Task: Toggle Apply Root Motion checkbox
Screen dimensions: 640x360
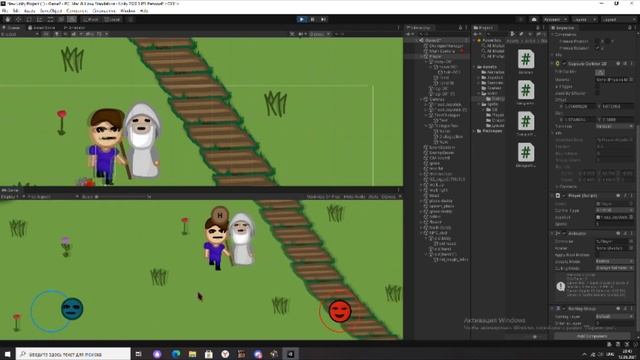Action: [x=598, y=255]
